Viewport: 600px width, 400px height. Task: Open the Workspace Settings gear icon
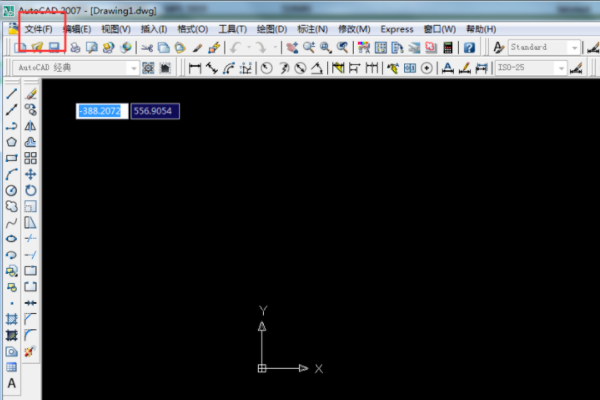click(x=148, y=68)
